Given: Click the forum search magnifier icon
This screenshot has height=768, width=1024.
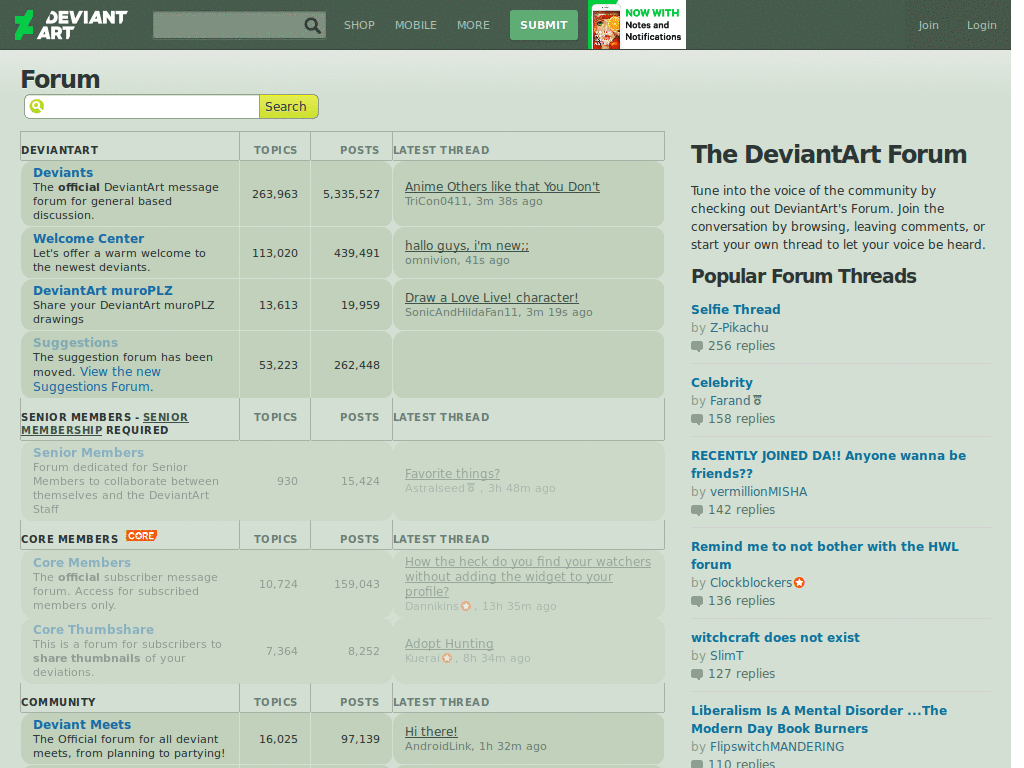Looking at the screenshot, I should click(37, 106).
